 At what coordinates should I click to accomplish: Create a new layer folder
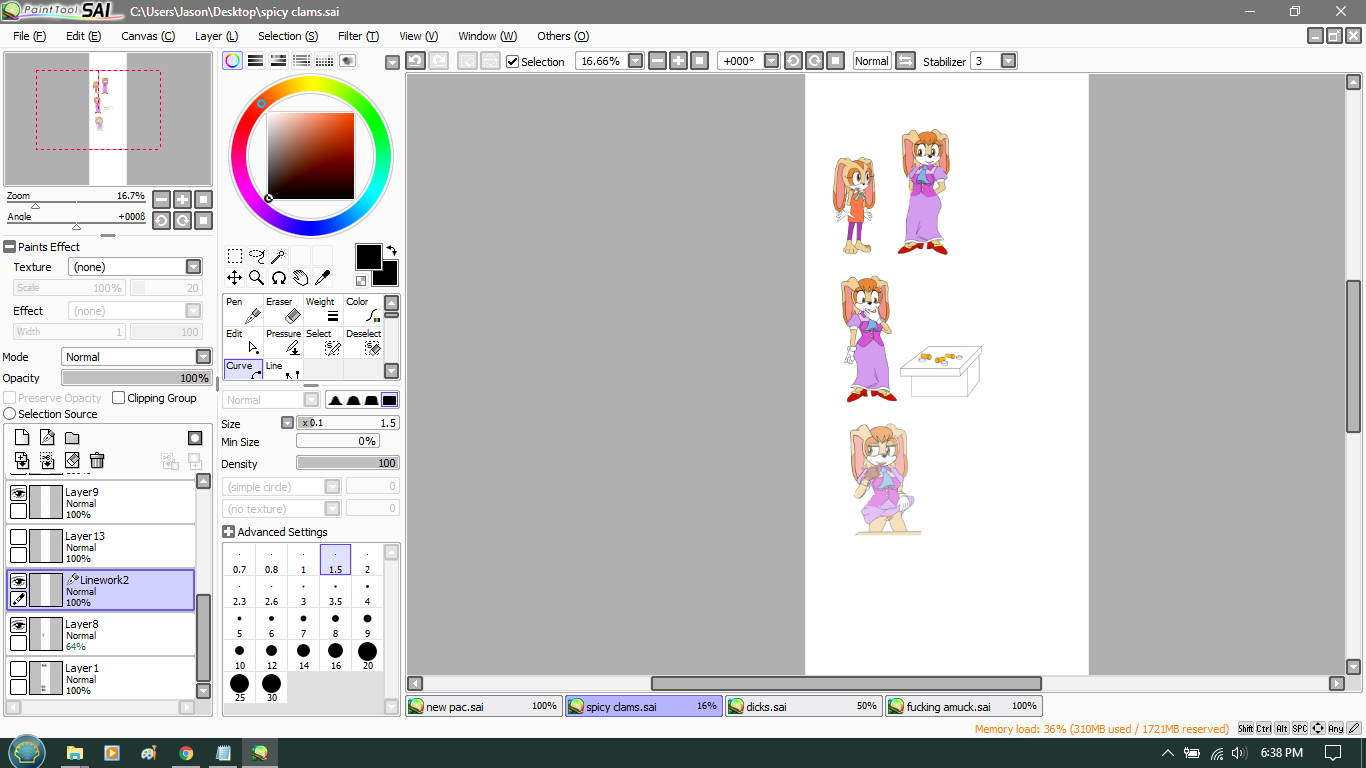[72, 438]
